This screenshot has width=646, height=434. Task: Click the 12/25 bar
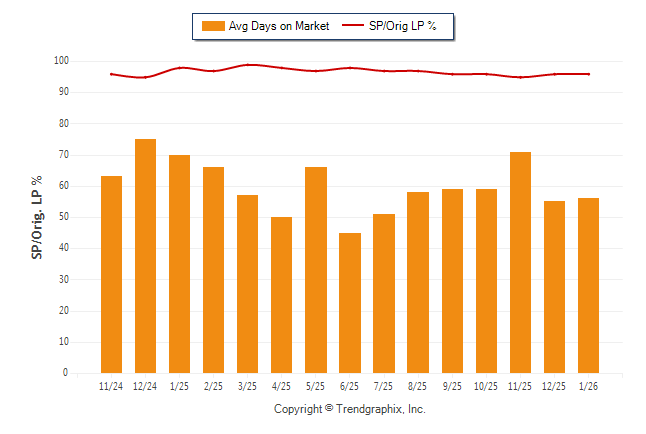554,287
